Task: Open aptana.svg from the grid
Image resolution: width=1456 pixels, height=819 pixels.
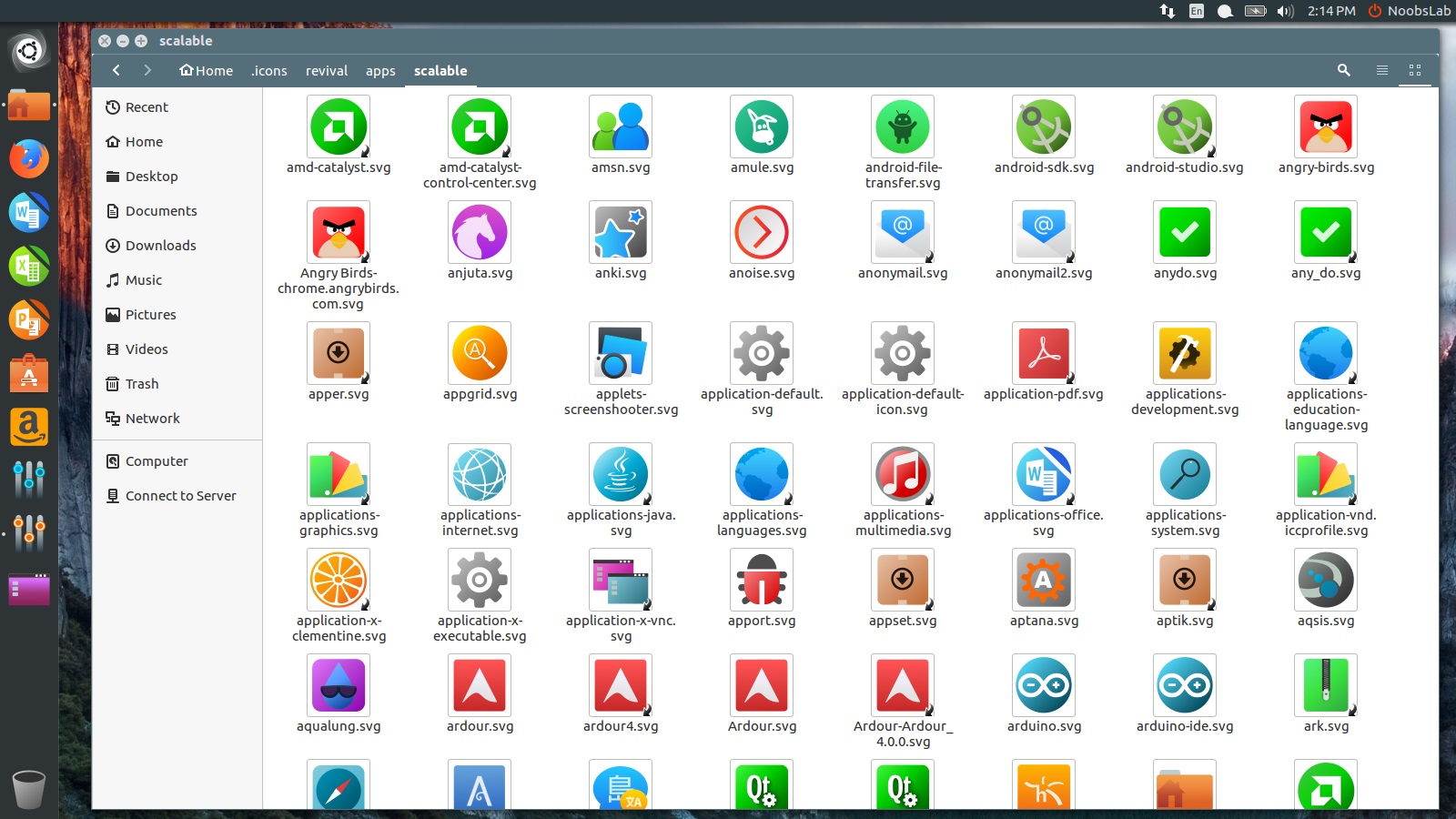Action: (1044, 580)
